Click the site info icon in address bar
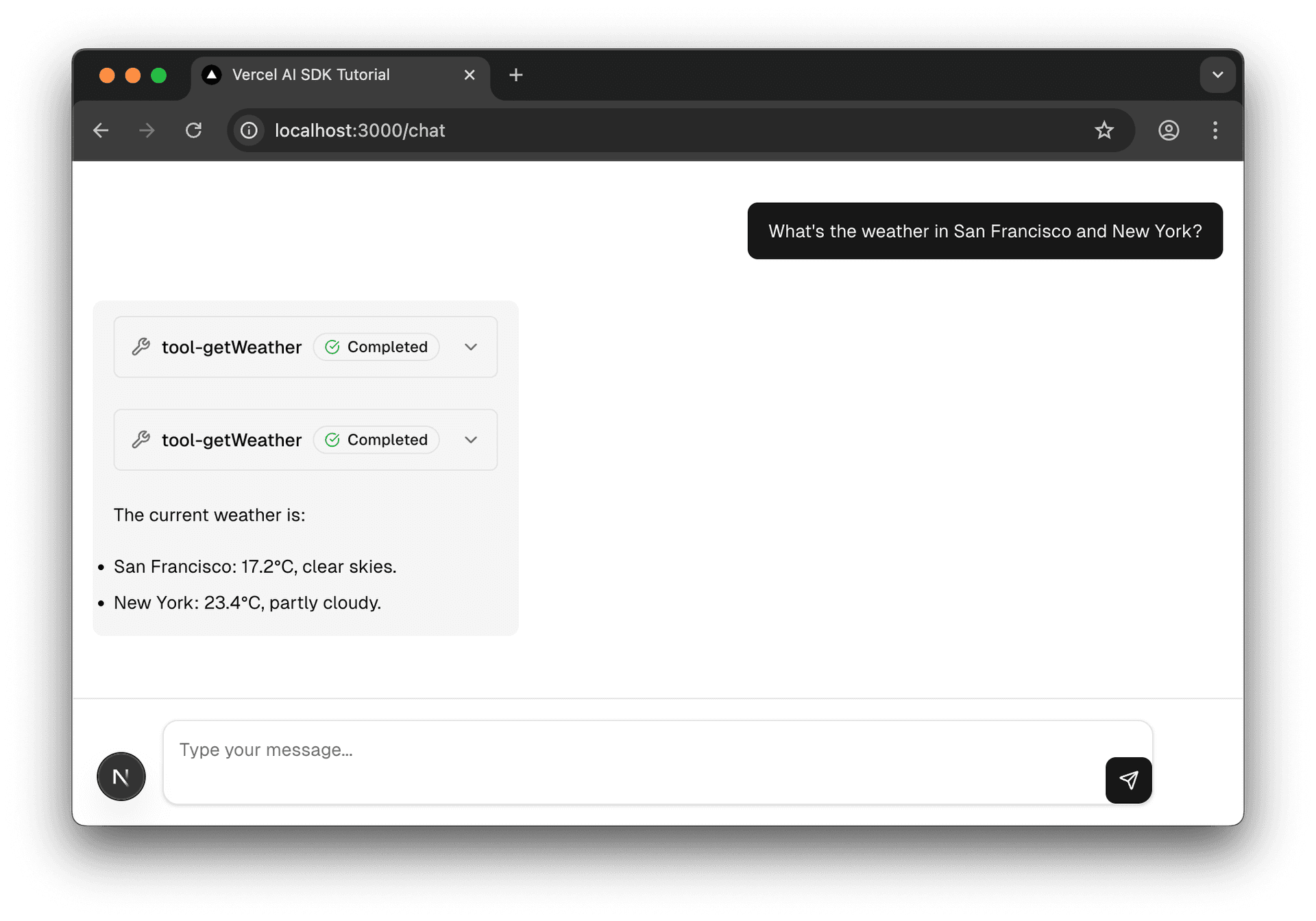Image resolution: width=1316 pixels, height=921 pixels. (248, 130)
